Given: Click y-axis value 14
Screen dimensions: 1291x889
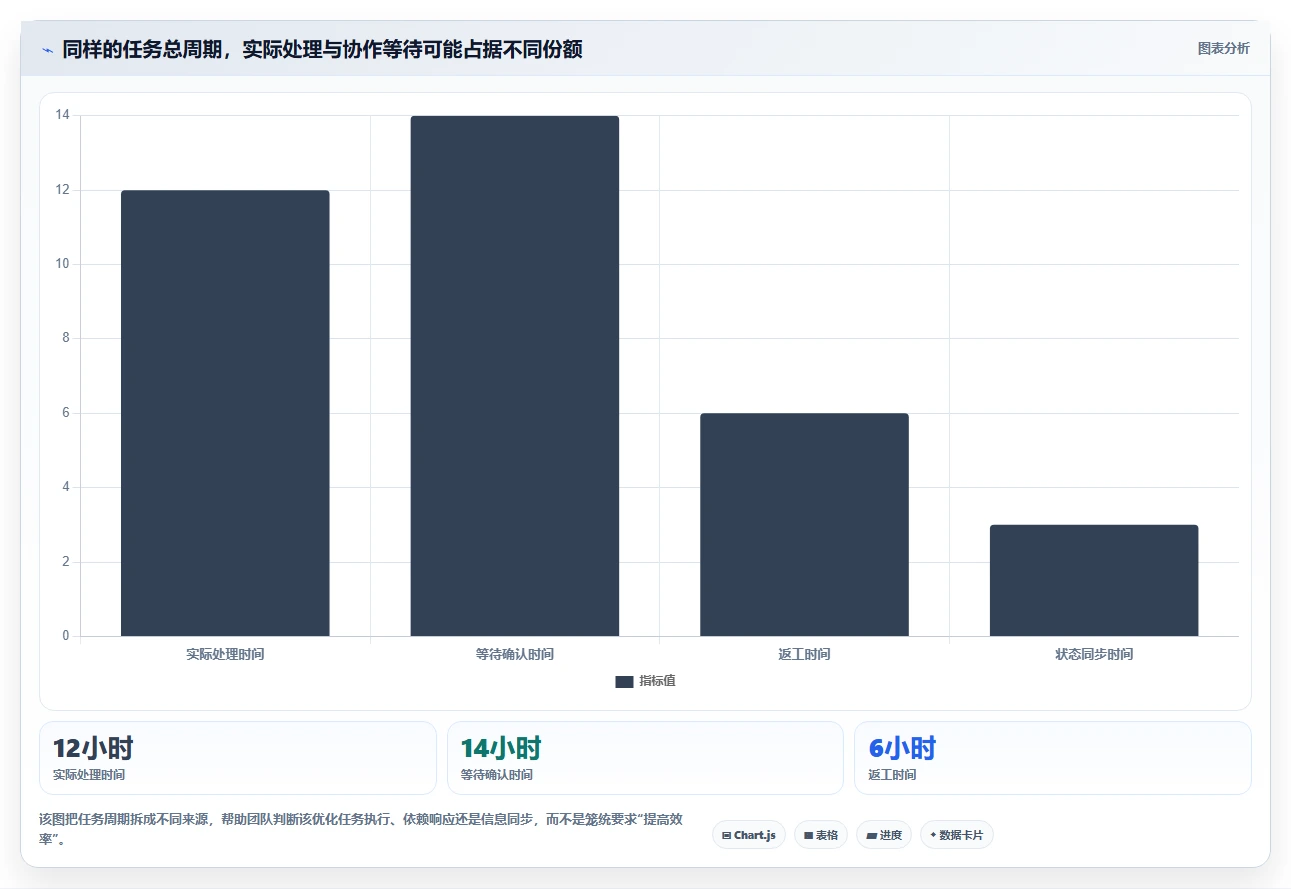Looking at the screenshot, I should pyautogui.click(x=63, y=115).
